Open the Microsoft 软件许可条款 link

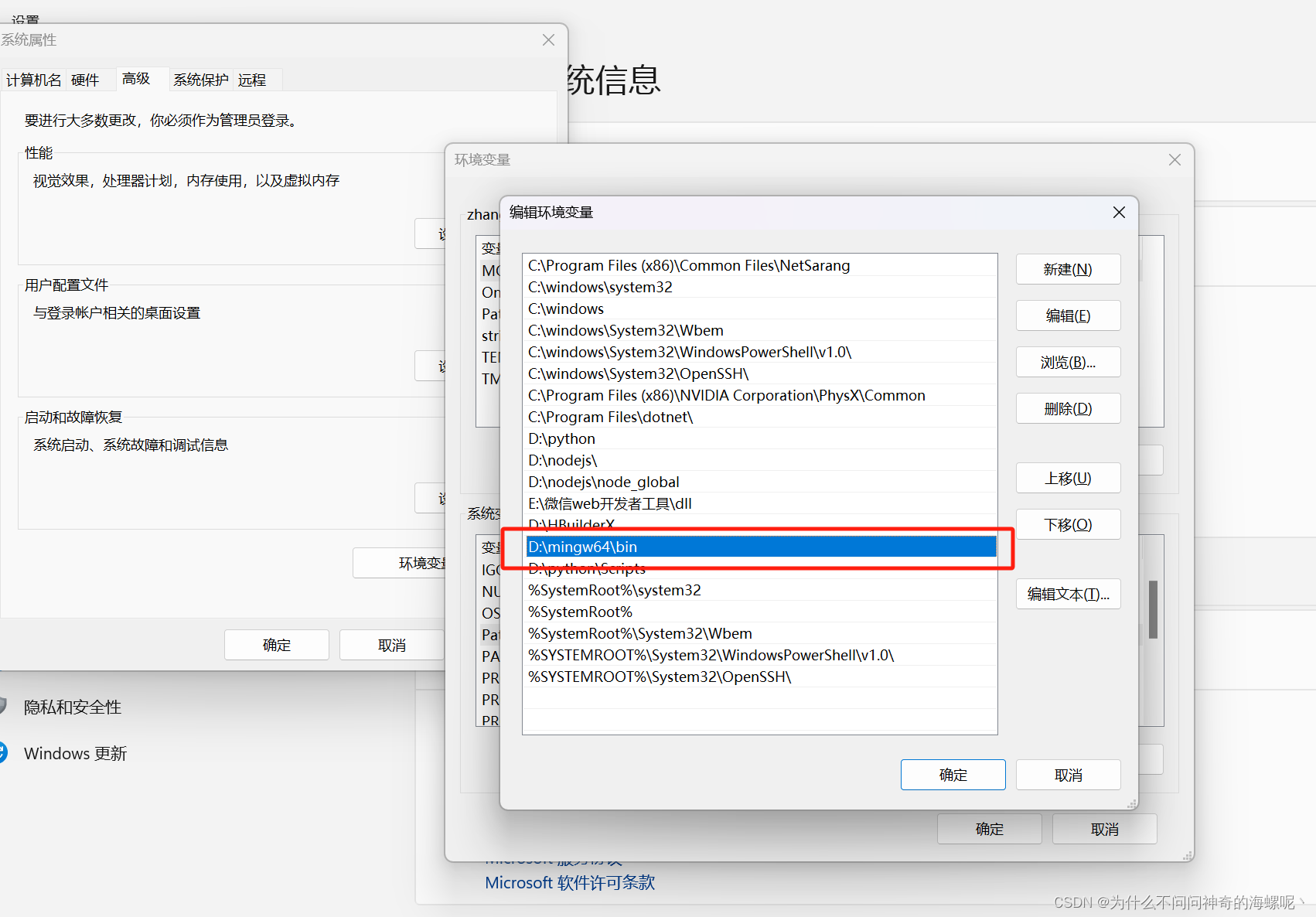click(x=570, y=882)
